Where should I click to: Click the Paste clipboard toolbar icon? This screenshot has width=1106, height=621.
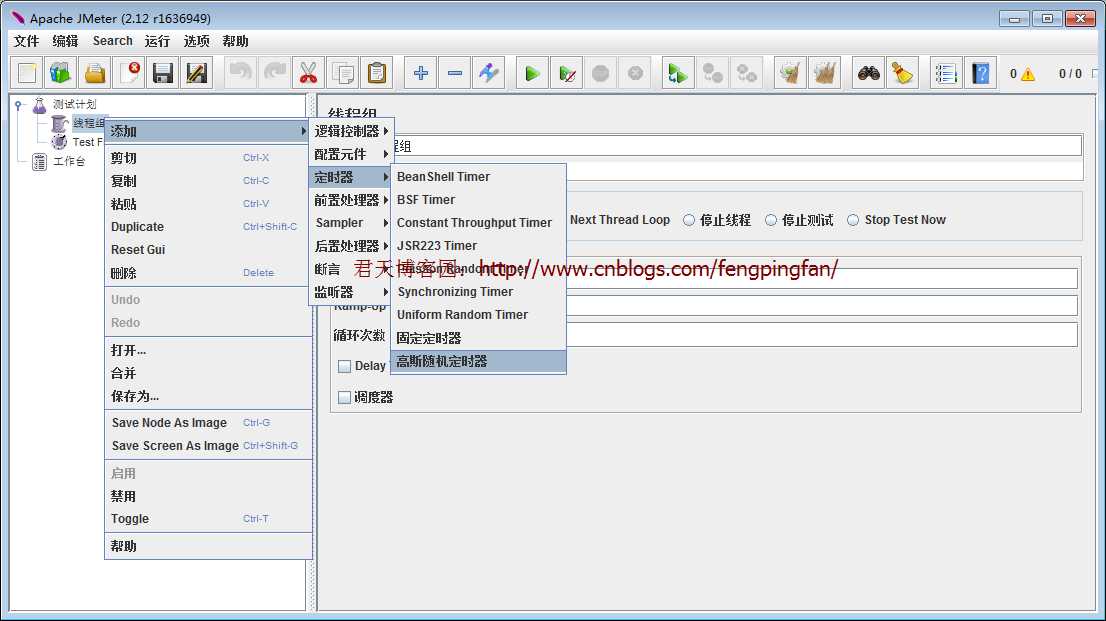click(377, 73)
